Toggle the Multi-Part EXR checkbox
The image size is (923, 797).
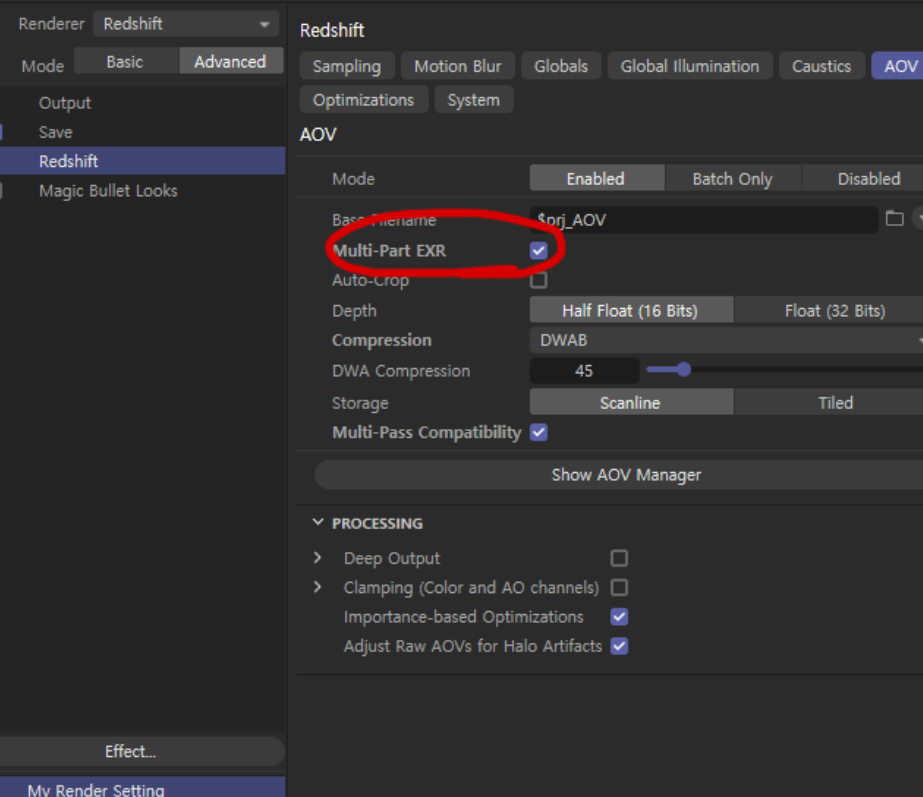click(539, 251)
